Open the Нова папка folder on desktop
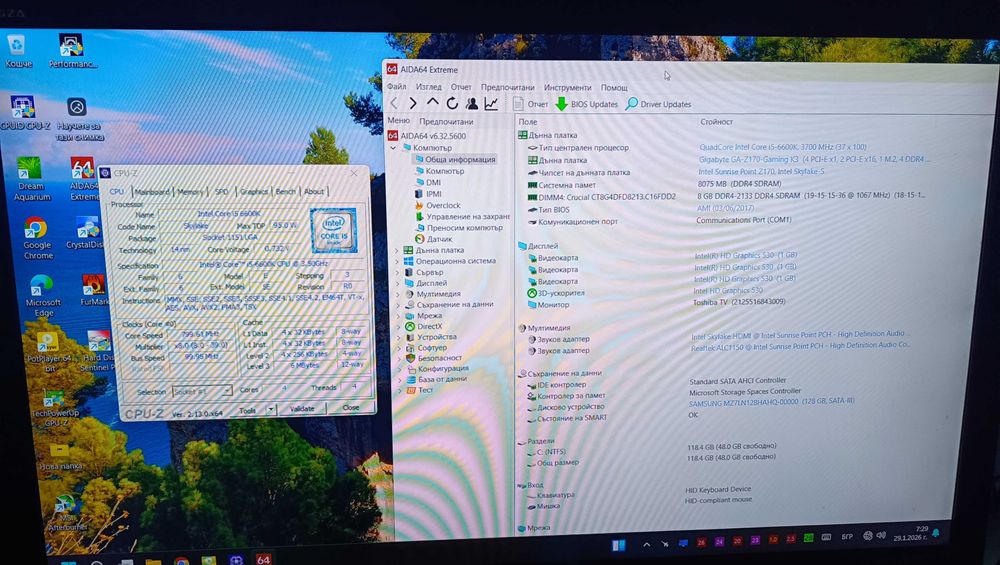This screenshot has height=565, width=1000. click(x=61, y=457)
